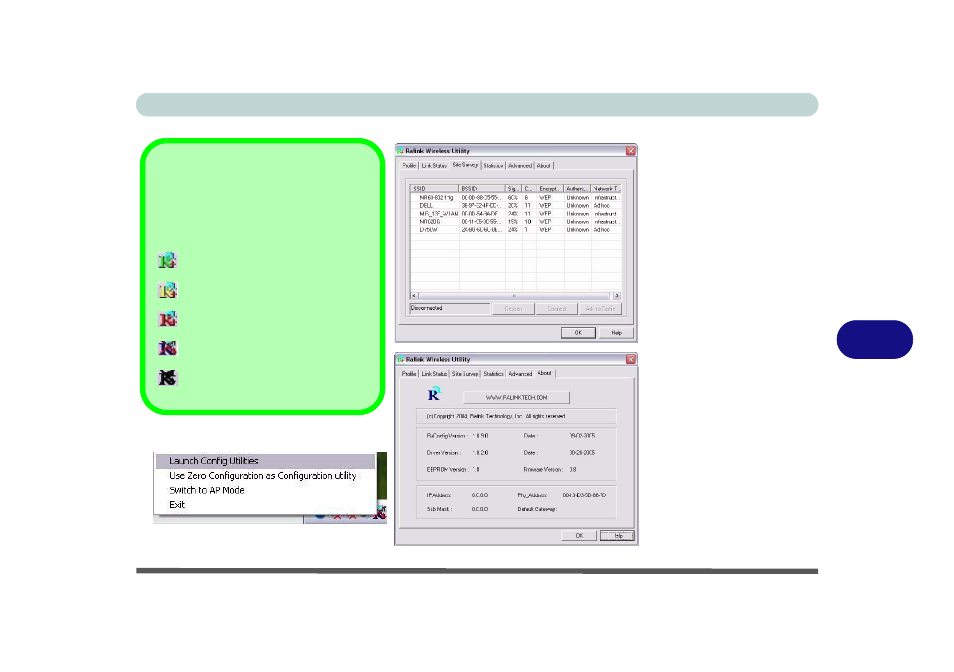
Task: Click the yellow Ralink status icon
Action: tap(167, 290)
